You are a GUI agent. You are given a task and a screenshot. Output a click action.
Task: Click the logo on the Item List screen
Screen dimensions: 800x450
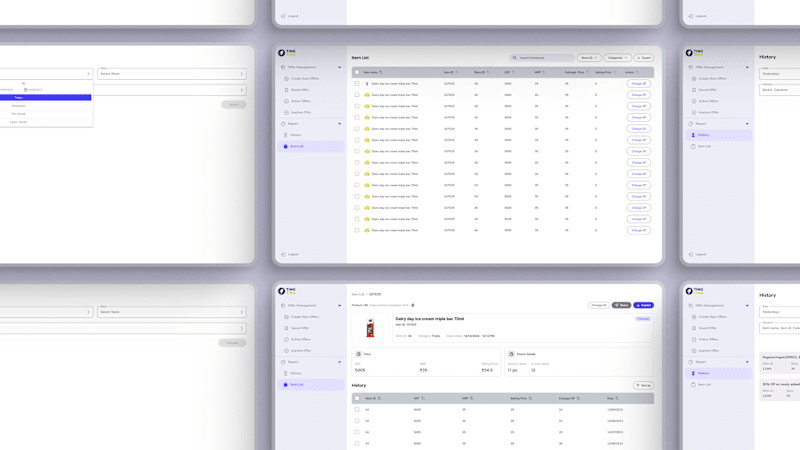click(287, 53)
